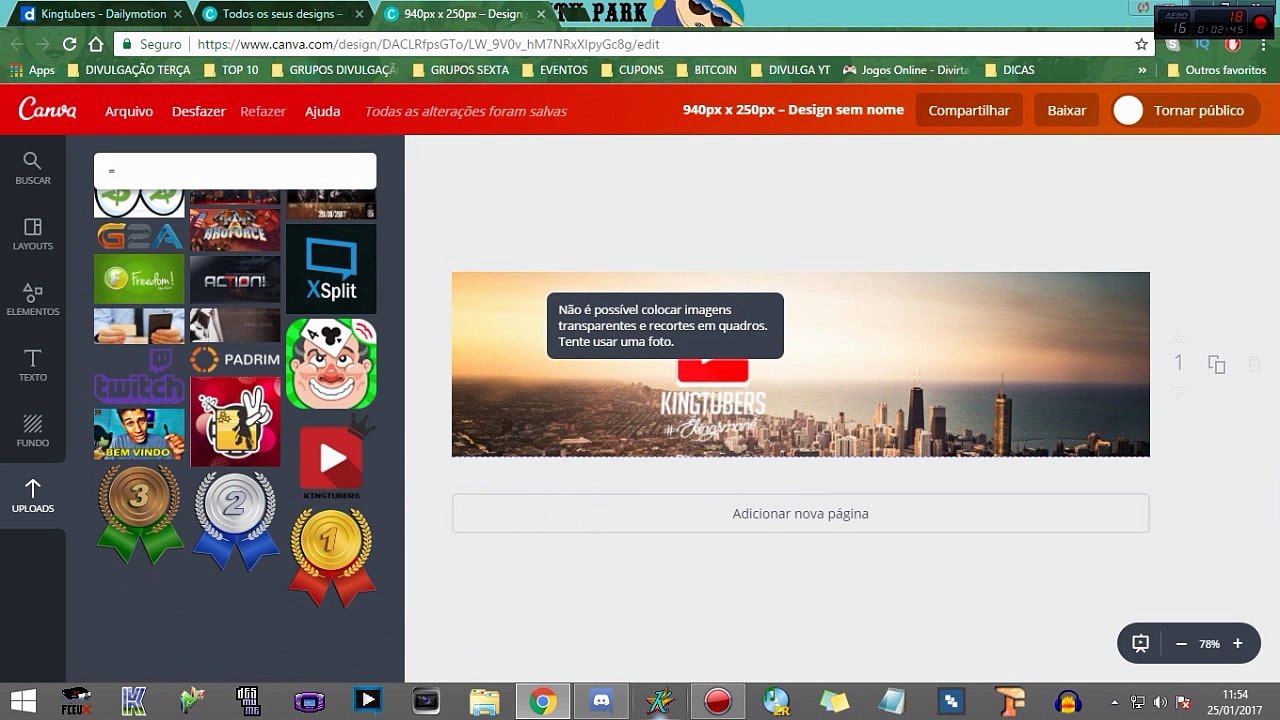Open the Arquivo menu
Viewport: 1280px width, 720px height.
click(x=129, y=111)
